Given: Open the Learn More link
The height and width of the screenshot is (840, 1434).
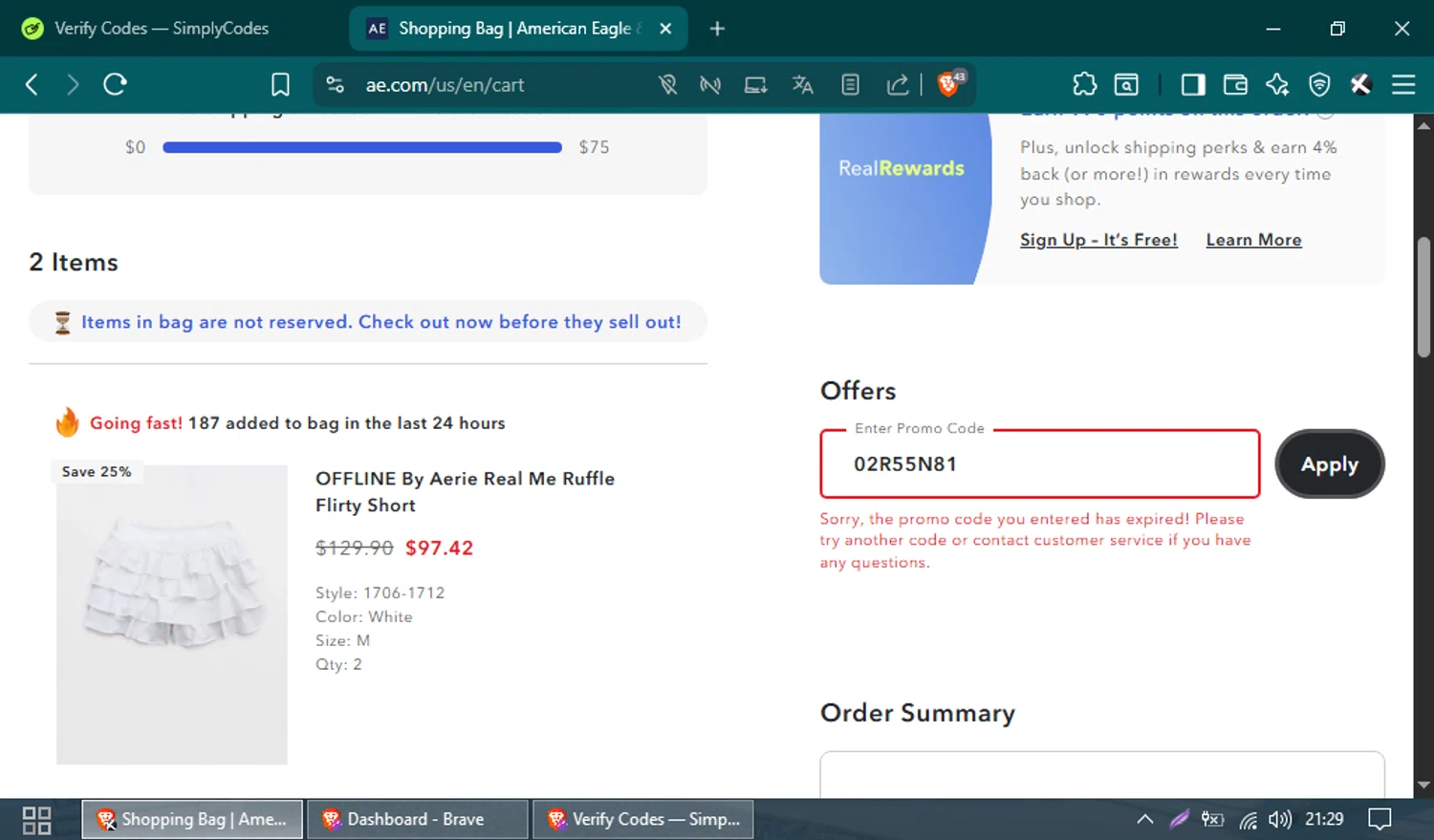Looking at the screenshot, I should click(1253, 240).
